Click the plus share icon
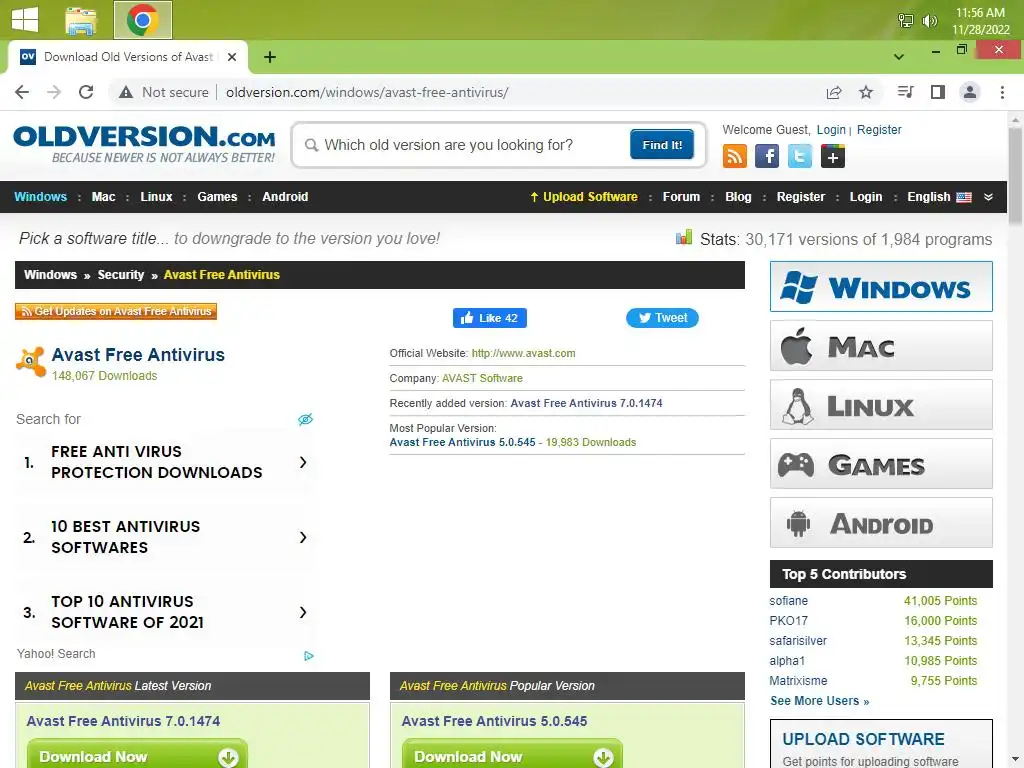Image resolution: width=1024 pixels, height=768 pixels. [833, 156]
